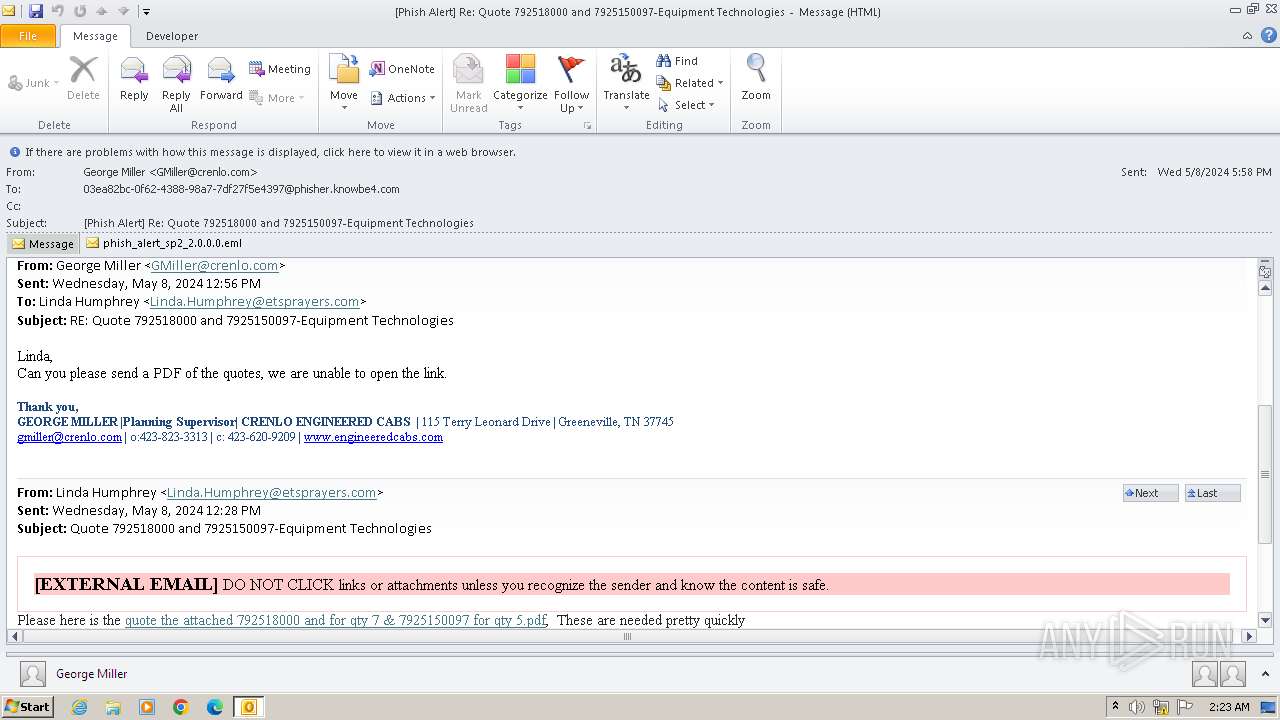Visit www.engineeredcabs.com link
The height and width of the screenshot is (720, 1280).
[x=373, y=437]
